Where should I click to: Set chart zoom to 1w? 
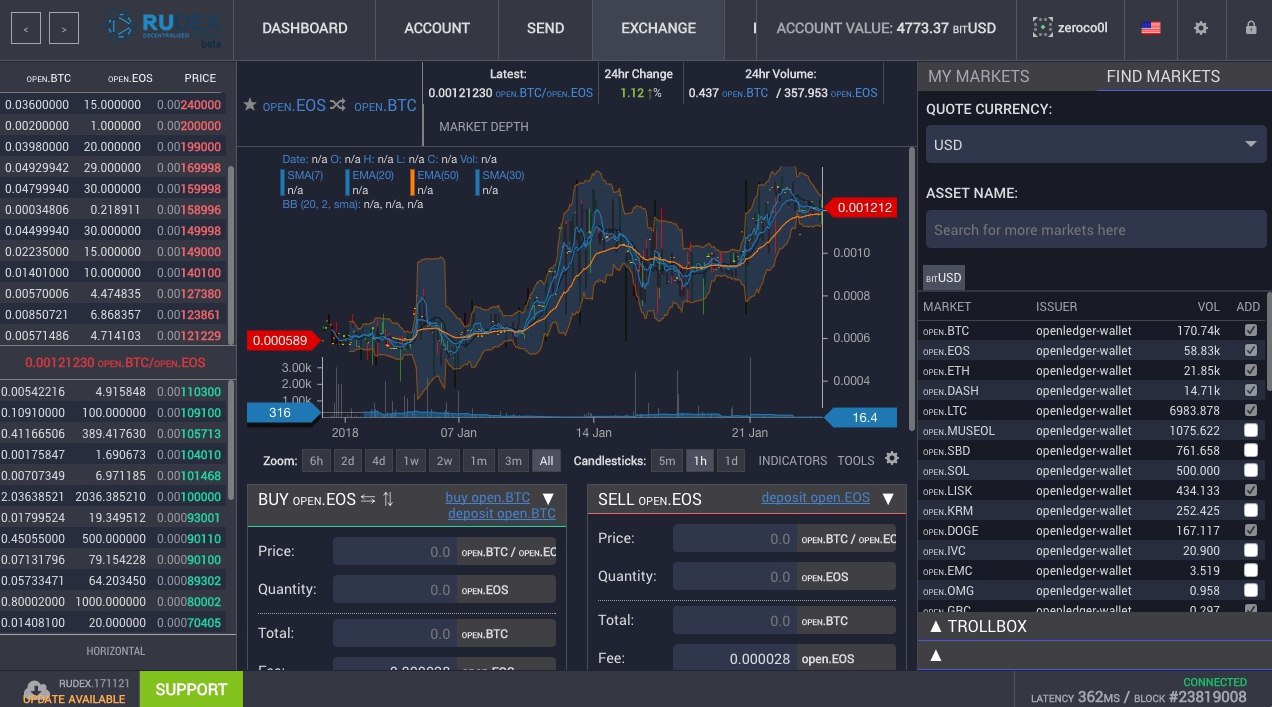point(410,461)
